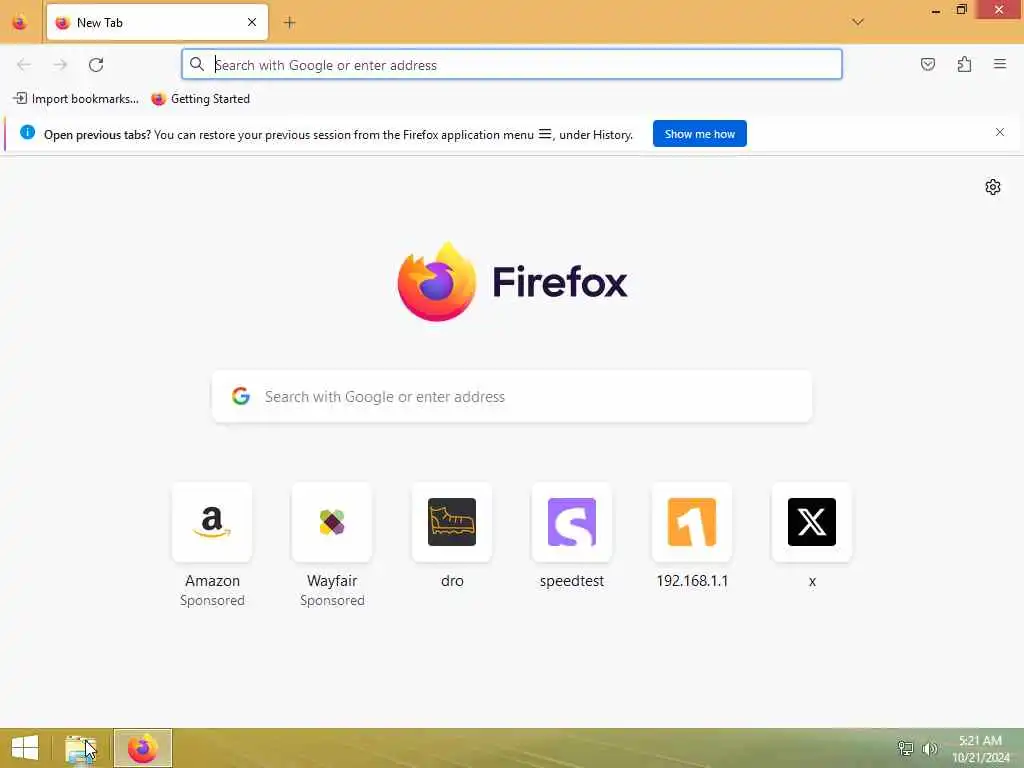Image resolution: width=1024 pixels, height=768 pixels.
Task: Open the speedtest shortcut tile
Action: click(572, 522)
